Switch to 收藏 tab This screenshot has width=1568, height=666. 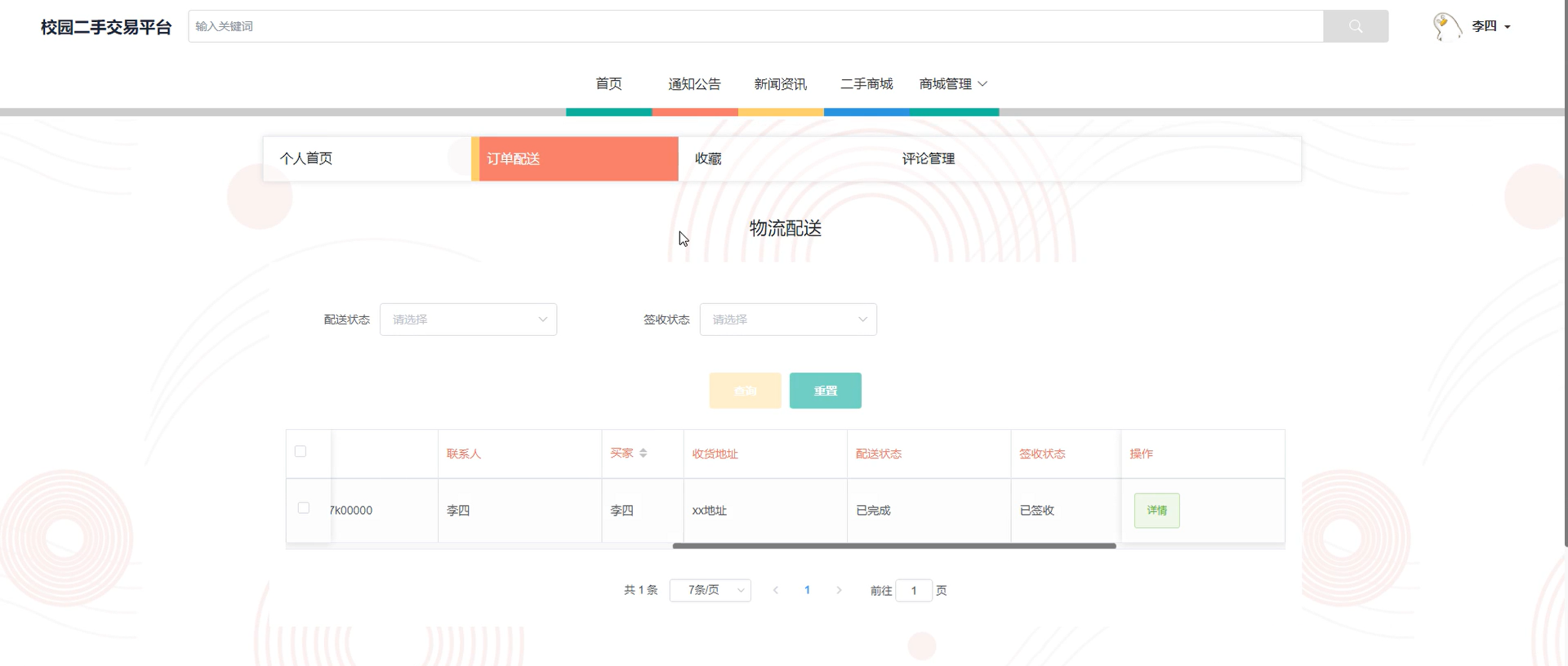point(782,159)
